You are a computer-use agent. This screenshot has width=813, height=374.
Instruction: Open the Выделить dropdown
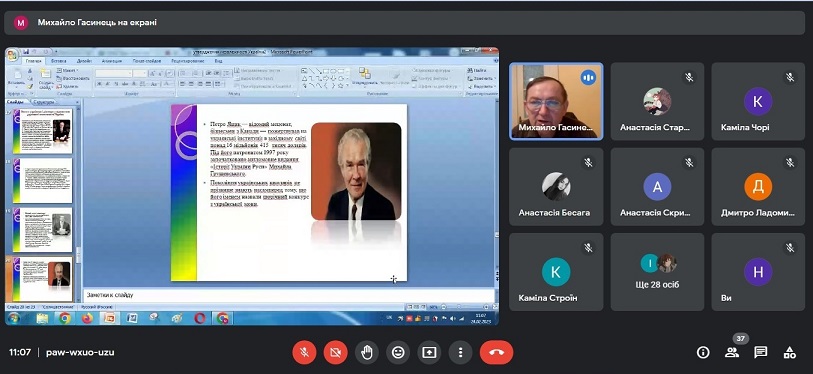[482, 86]
